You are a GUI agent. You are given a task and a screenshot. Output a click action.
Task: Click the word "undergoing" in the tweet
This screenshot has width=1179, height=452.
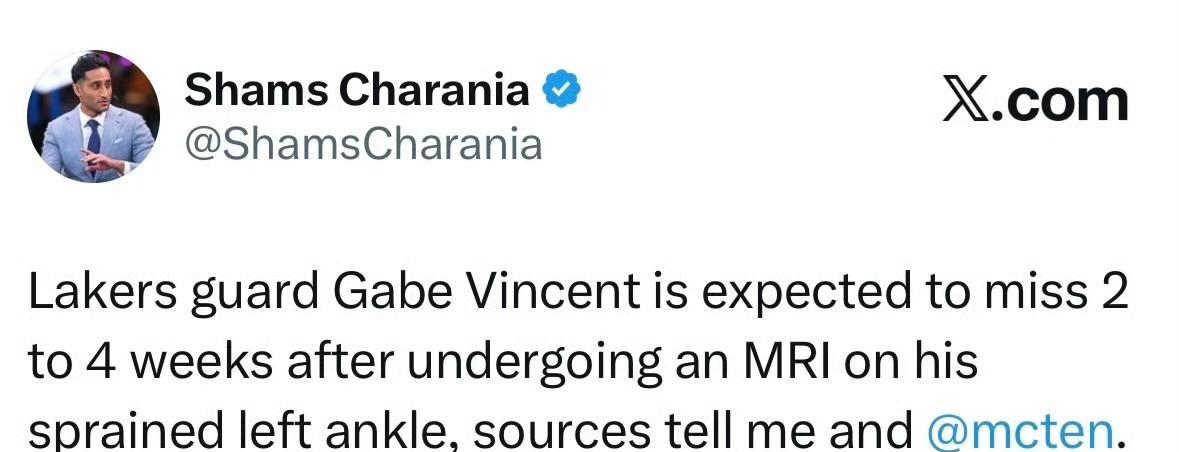click(526, 362)
